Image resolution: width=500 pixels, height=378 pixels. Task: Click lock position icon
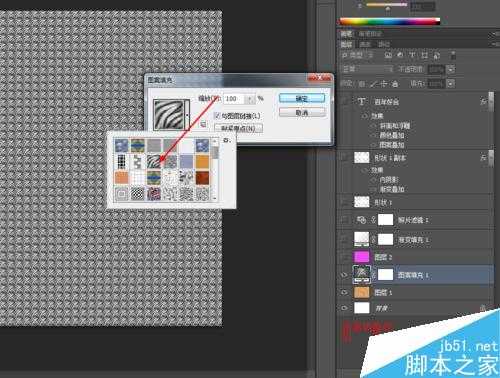click(x=384, y=84)
